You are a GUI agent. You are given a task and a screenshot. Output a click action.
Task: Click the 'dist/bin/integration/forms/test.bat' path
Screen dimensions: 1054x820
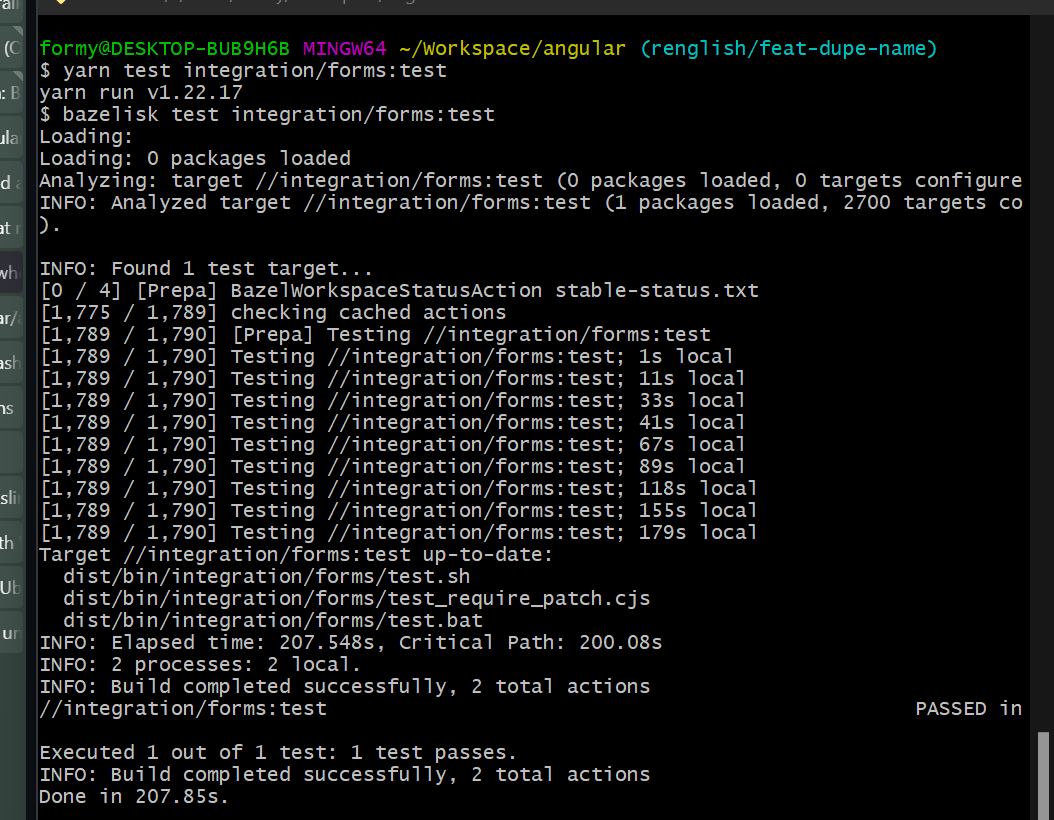click(272, 621)
